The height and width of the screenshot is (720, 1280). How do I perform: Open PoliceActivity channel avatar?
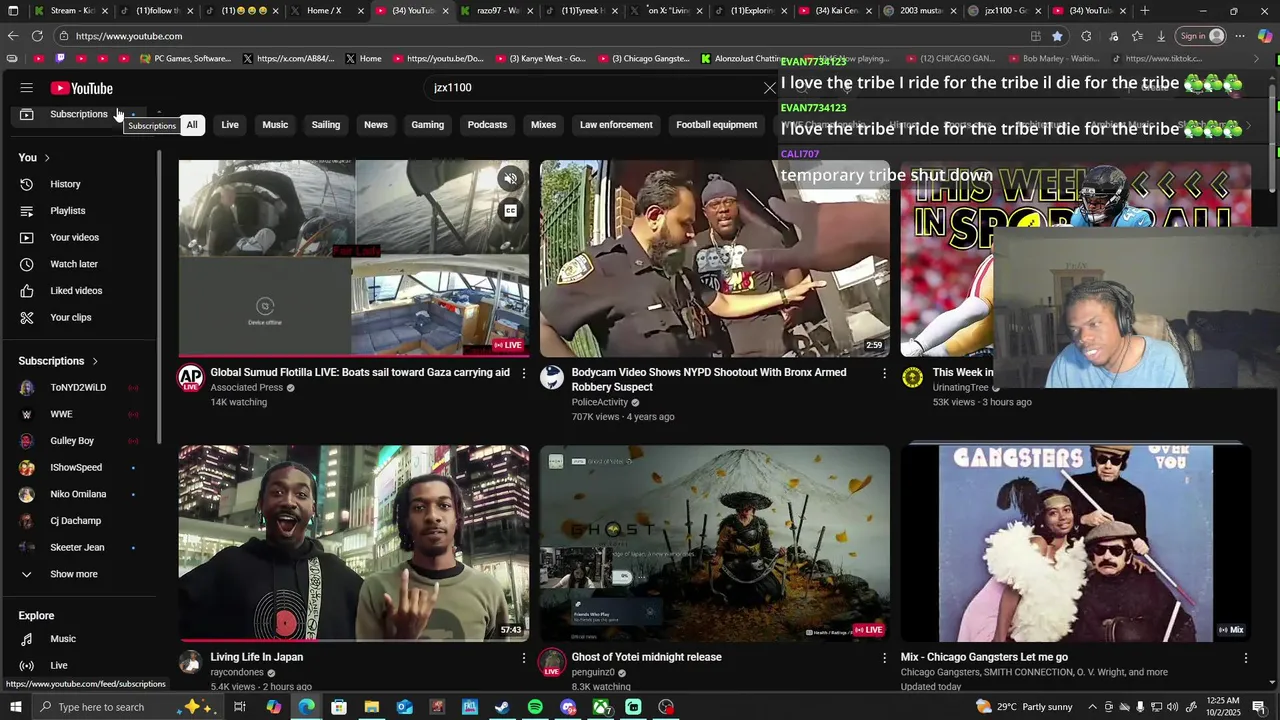pyautogui.click(x=552, y=378)
